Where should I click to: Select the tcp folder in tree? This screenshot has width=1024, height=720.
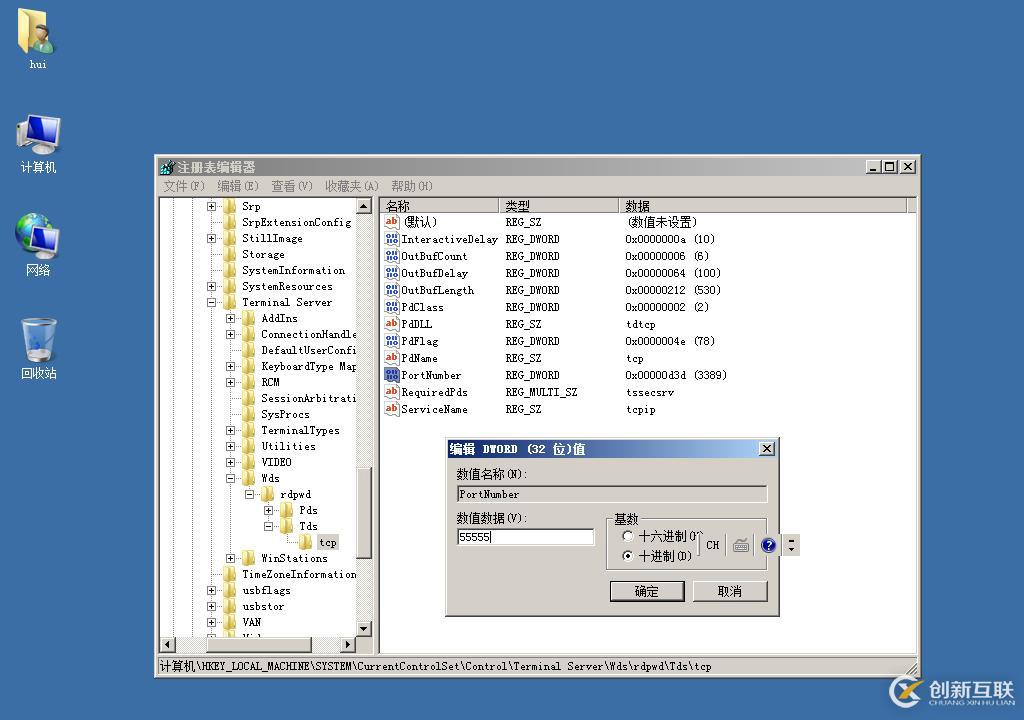(x=327, y=542)
